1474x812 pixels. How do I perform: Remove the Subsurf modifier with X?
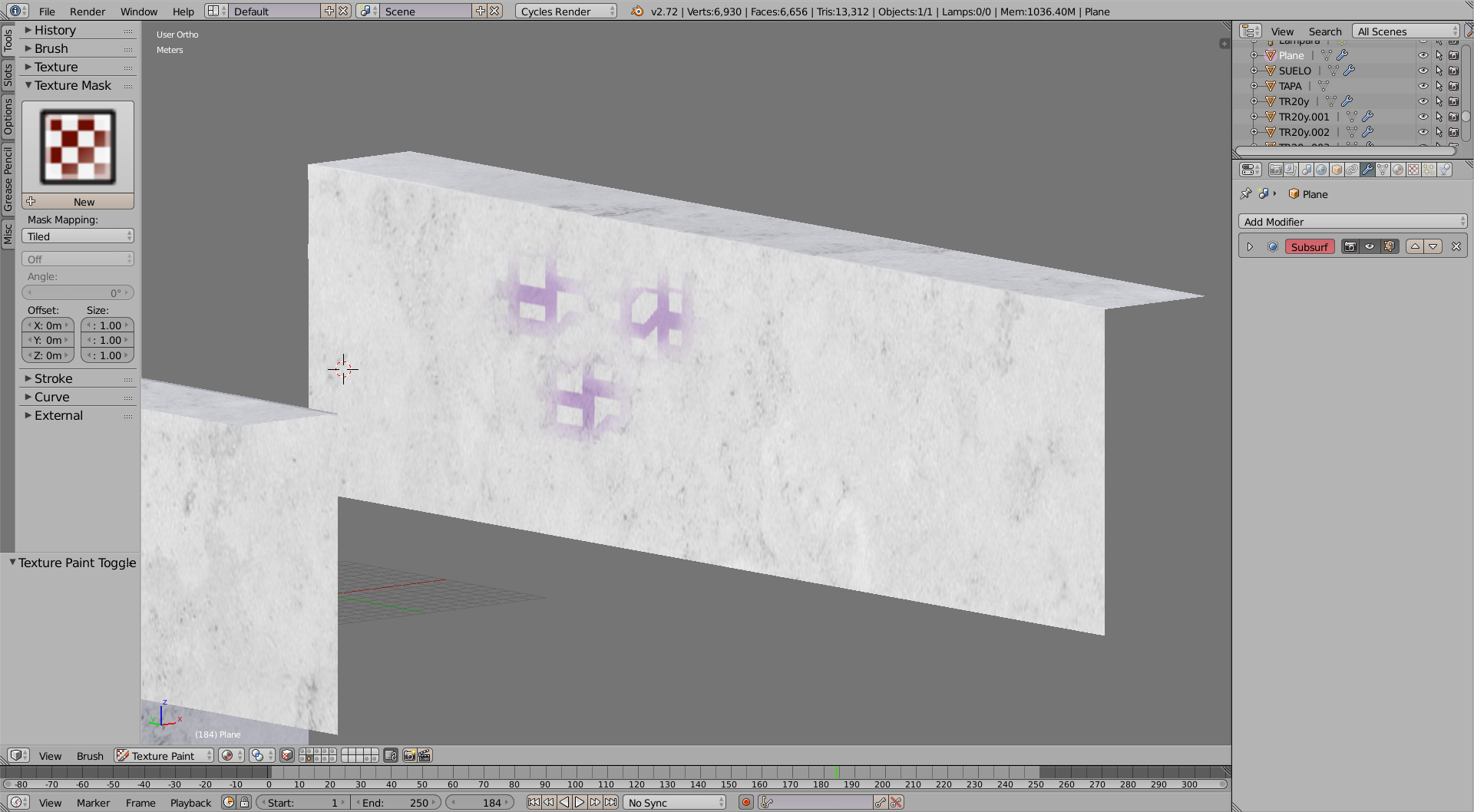click(1456, 247)
